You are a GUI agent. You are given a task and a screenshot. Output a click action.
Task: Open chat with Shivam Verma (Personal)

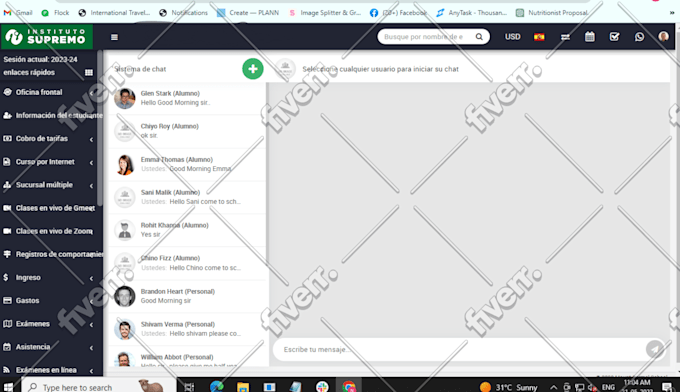[x=187, y=329]
